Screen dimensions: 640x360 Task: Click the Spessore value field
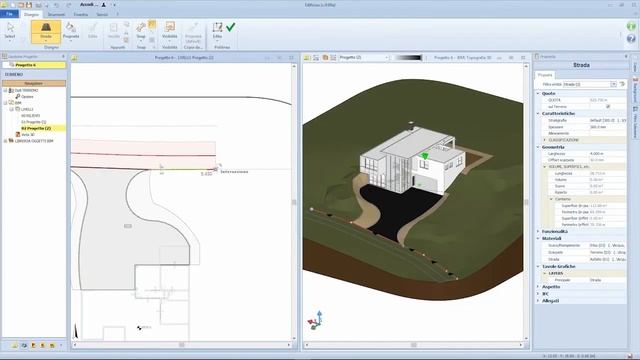tap(607, 127)
